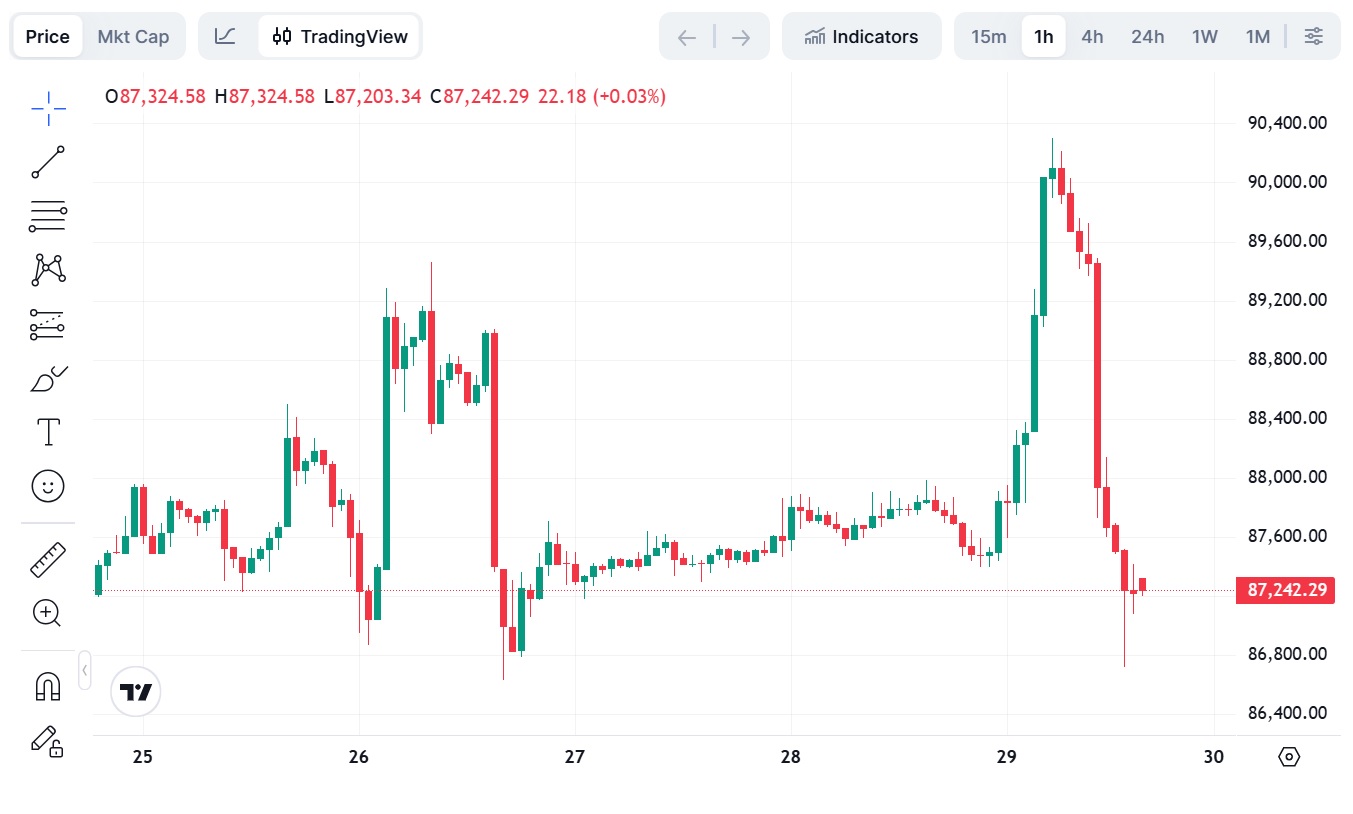Viewport: 1353px width, 814px height.
Task: Collapse the drawing toolbar panel
Action: point(85,669)
